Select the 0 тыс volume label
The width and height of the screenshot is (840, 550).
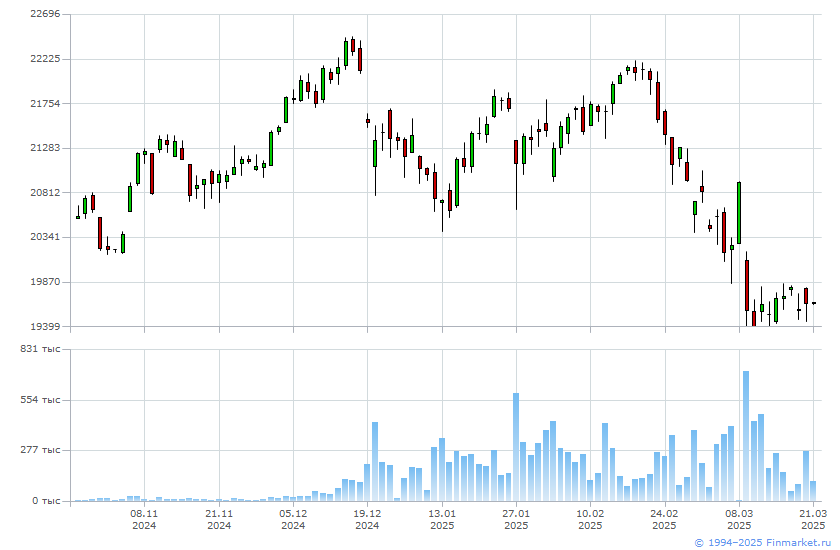46,501
